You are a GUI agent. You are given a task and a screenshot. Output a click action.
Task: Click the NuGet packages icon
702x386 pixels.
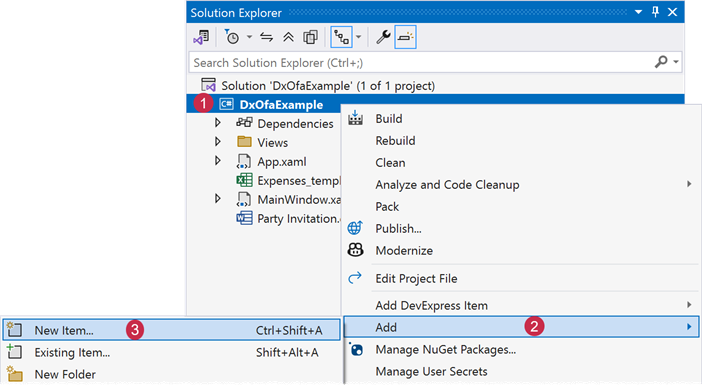(x=356, y=349)
